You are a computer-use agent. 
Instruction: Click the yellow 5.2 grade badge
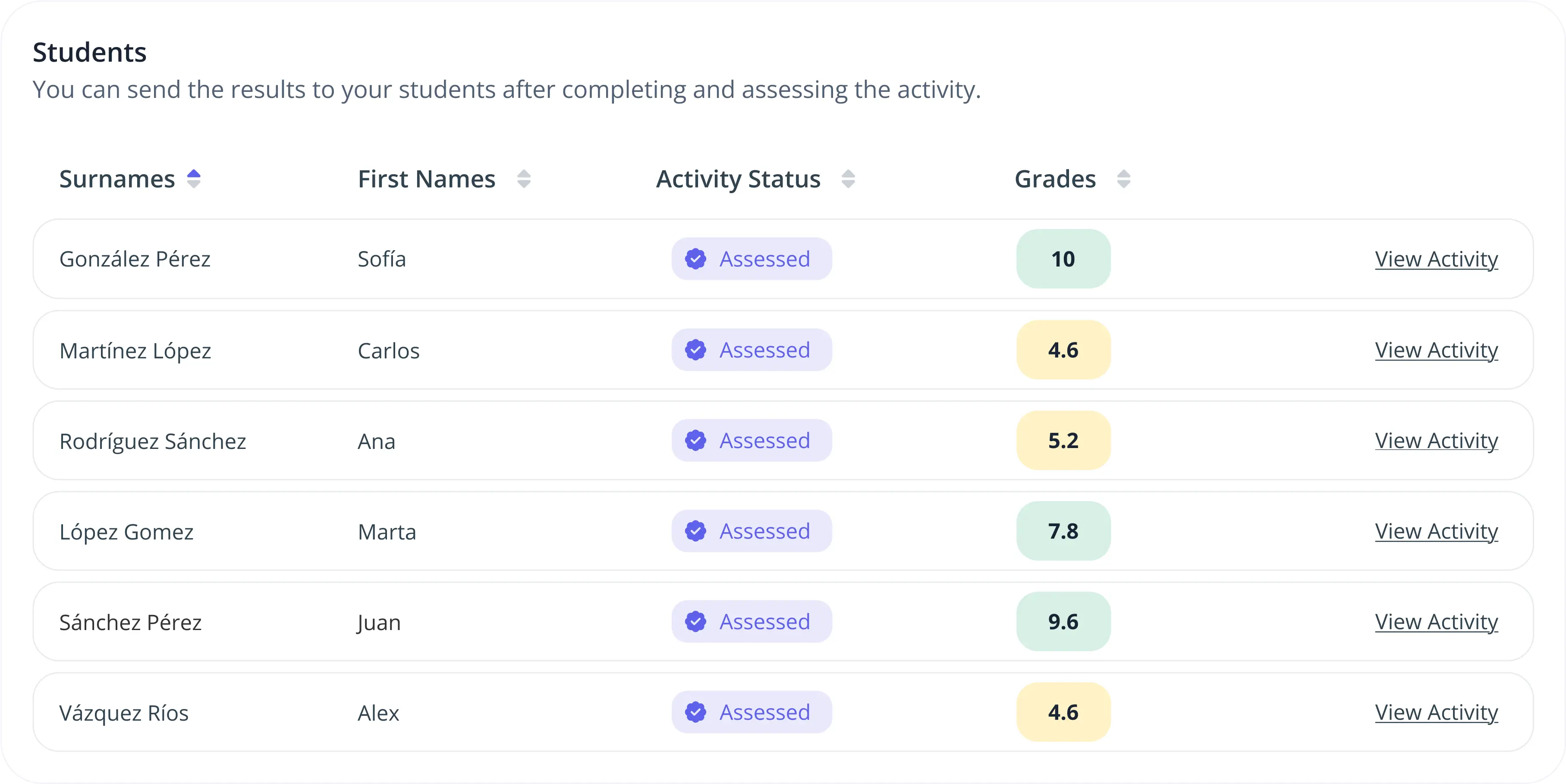pos(1063,441)
